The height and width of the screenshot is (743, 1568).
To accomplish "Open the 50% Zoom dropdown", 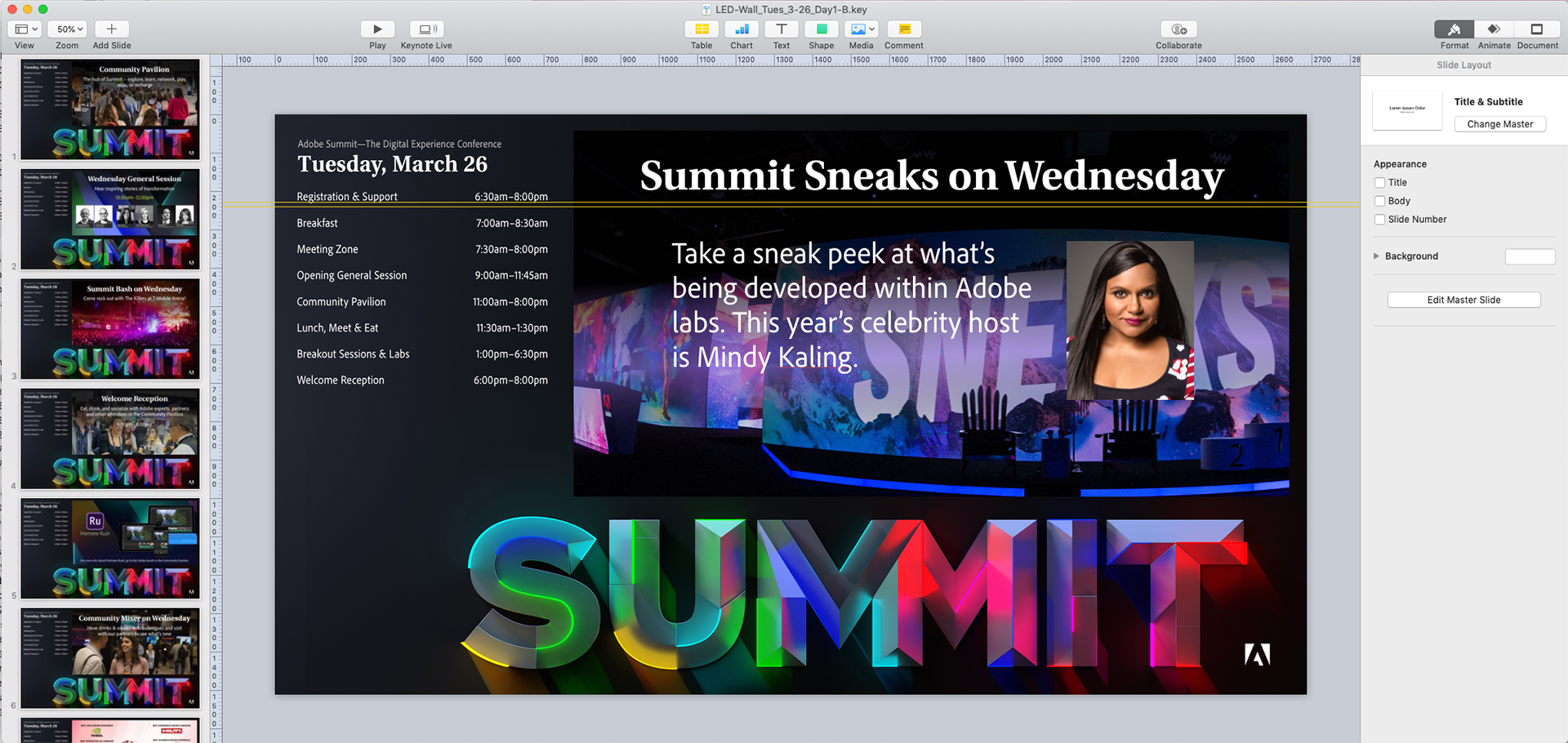I will [x=67, y=29].
